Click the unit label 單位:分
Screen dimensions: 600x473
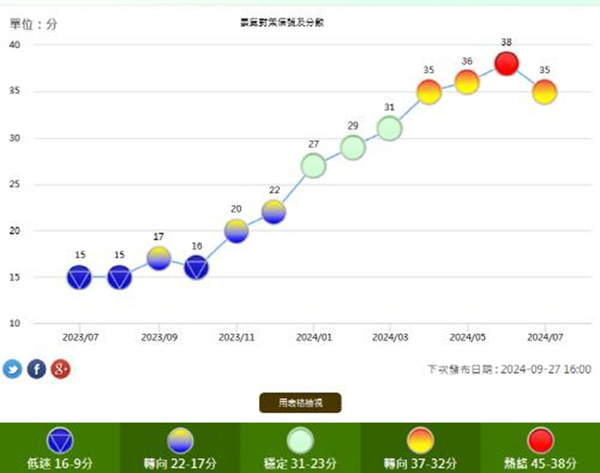point(33,24)
